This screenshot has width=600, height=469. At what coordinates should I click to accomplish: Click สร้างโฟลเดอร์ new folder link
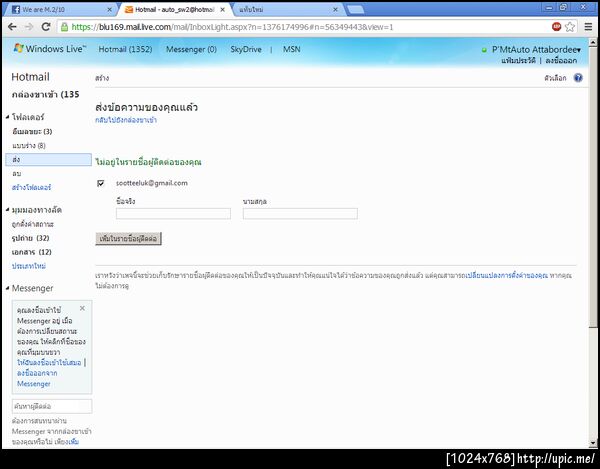(x=31, y=187)
